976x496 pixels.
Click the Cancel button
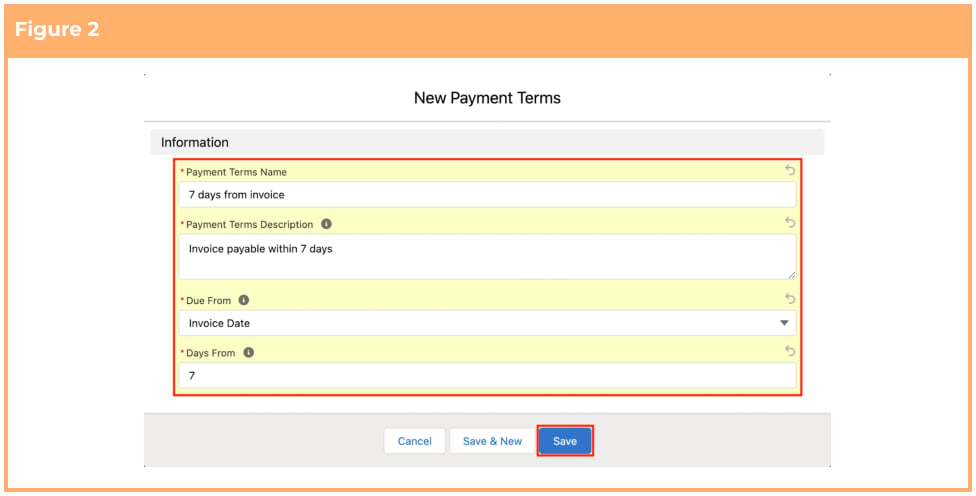coord(415,441)
